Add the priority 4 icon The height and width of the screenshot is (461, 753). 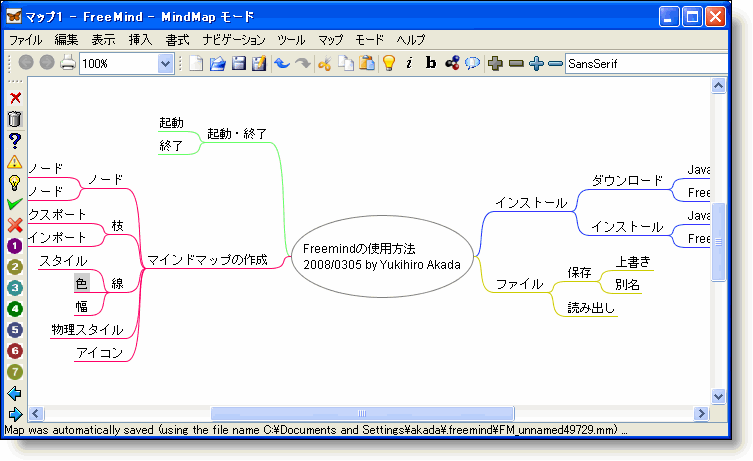tap(14, 309)
